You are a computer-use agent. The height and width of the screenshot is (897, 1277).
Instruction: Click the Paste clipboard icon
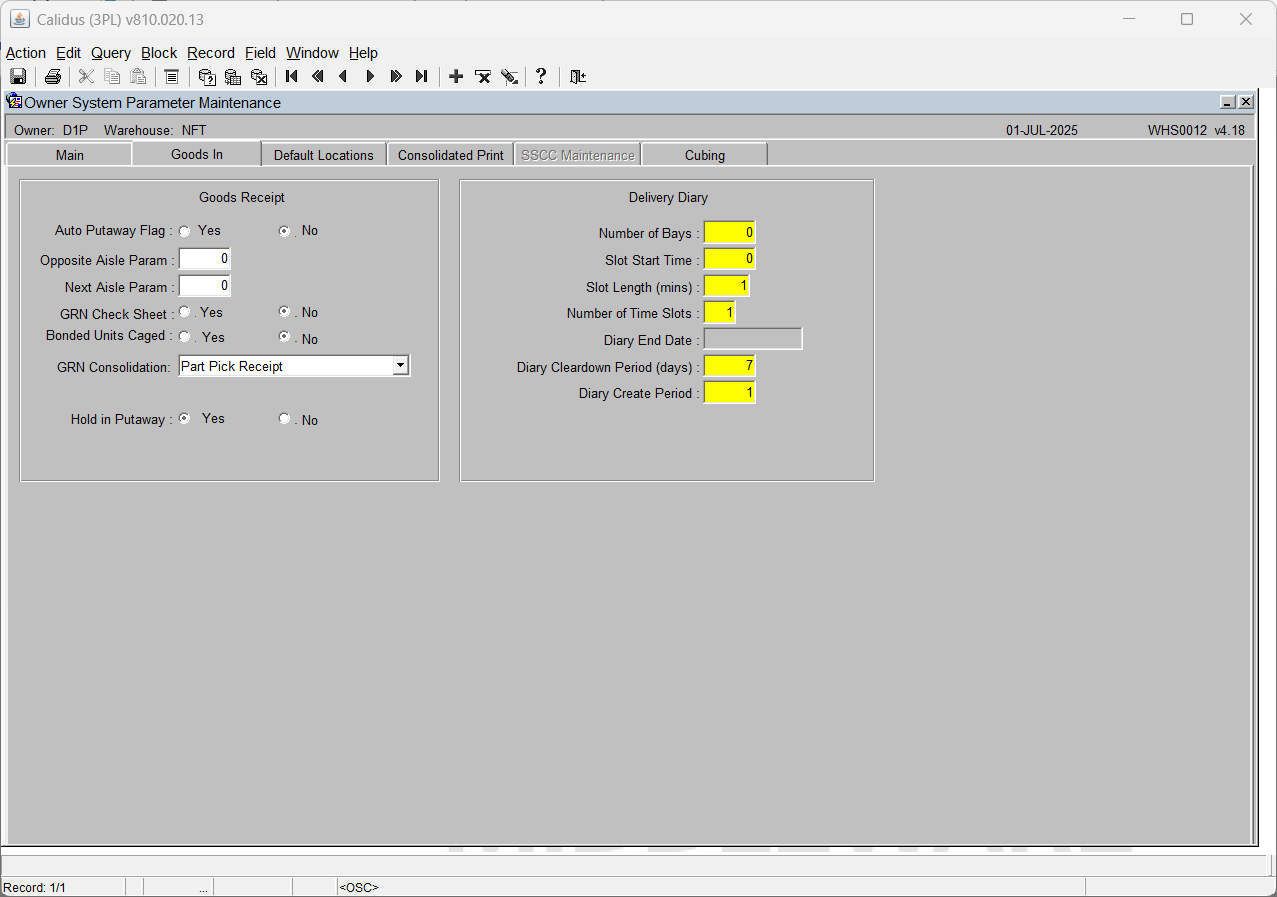coord(138,76)
